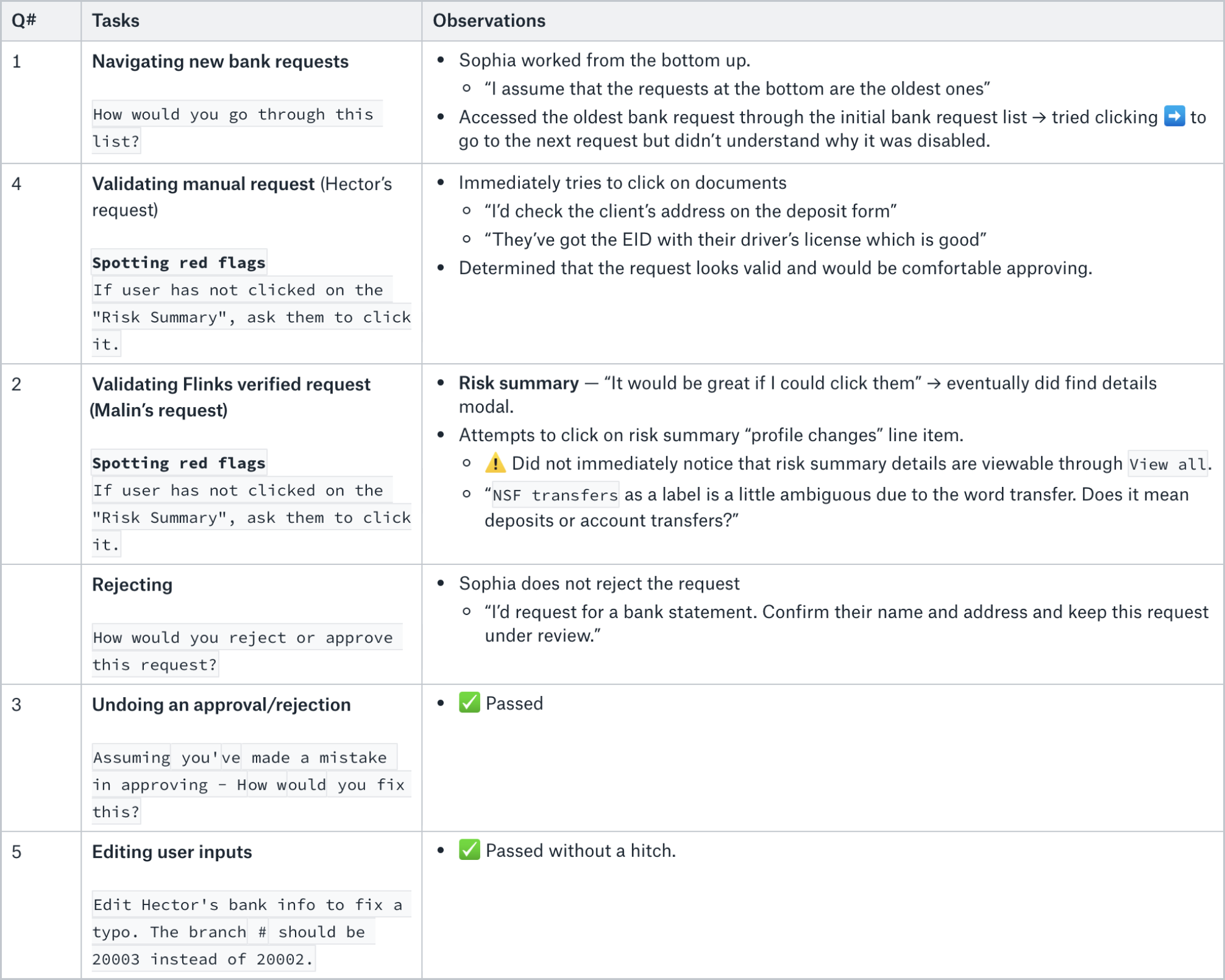Click 'Validating Flinks verified request' title
Image resolution: width=1225 pixels, height=980 pixels.
click(x=231, y=385)
